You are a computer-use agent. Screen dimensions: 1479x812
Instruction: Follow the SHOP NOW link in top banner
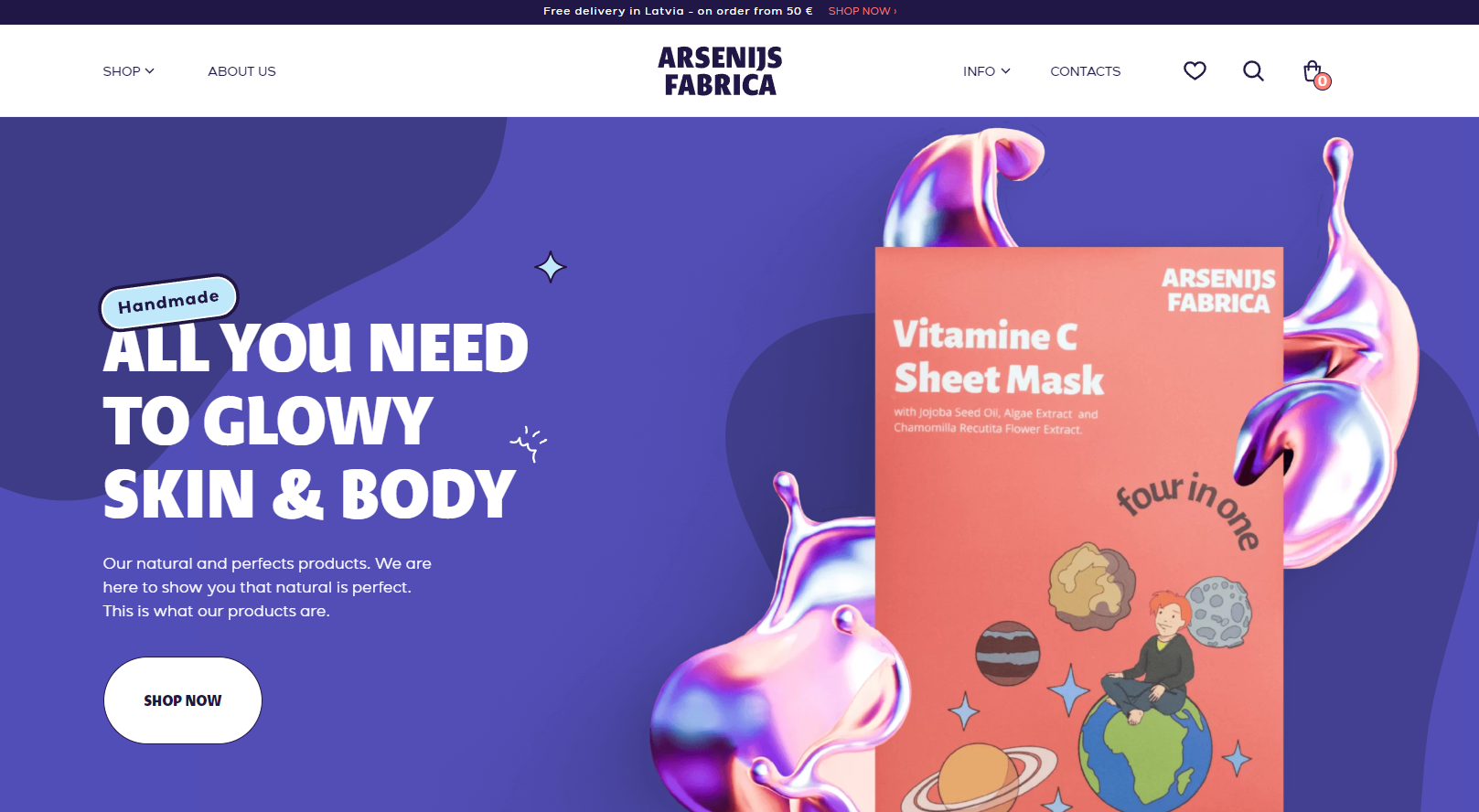(863, 11)
